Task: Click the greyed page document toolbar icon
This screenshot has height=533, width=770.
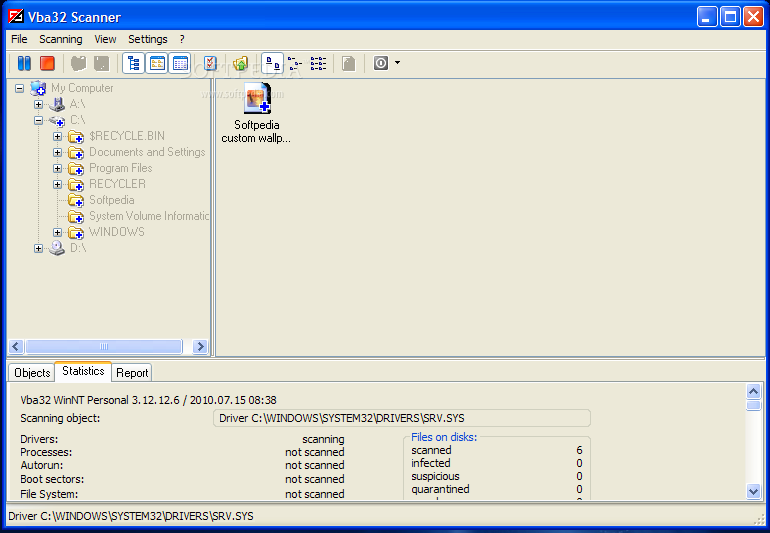Action: pos(349,63)
